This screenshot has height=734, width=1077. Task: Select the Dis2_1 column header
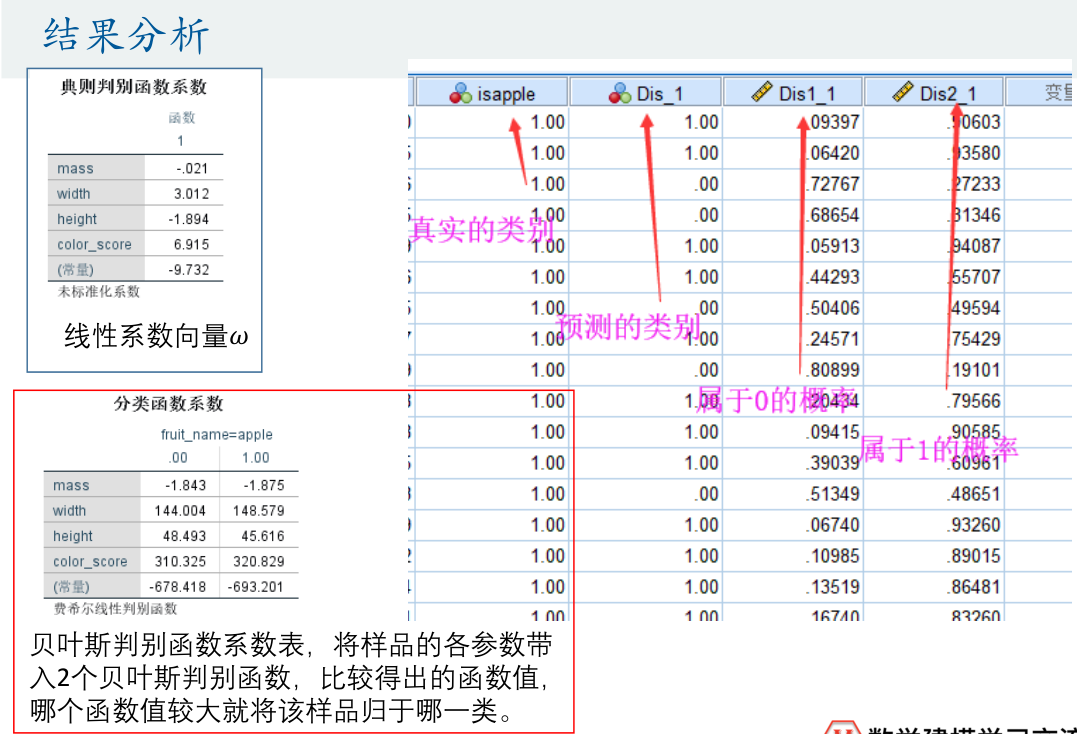click(934, 93)
